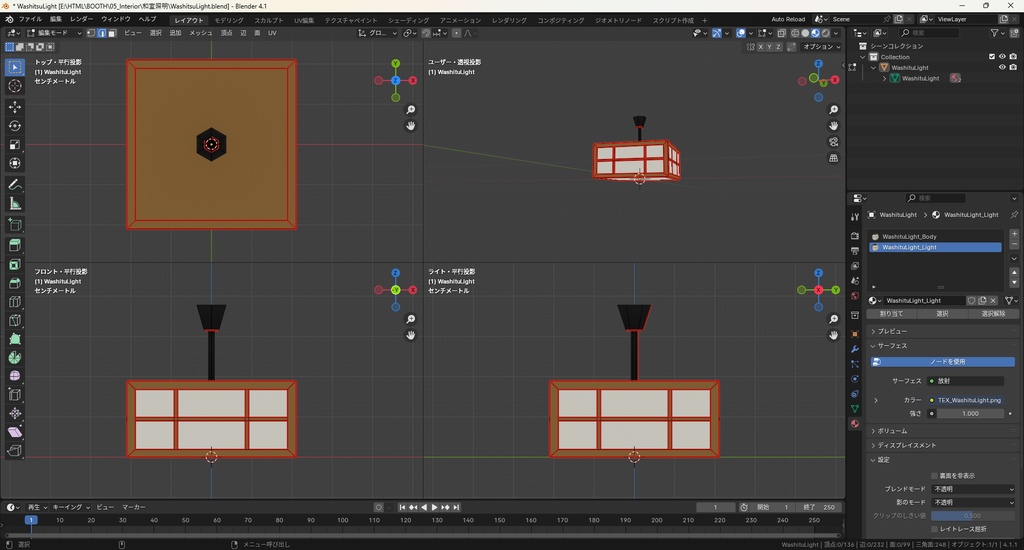Open the ブレンドモード dropdown
Image resolution: width=1024 pixels, height=550 pixels.
972,489
